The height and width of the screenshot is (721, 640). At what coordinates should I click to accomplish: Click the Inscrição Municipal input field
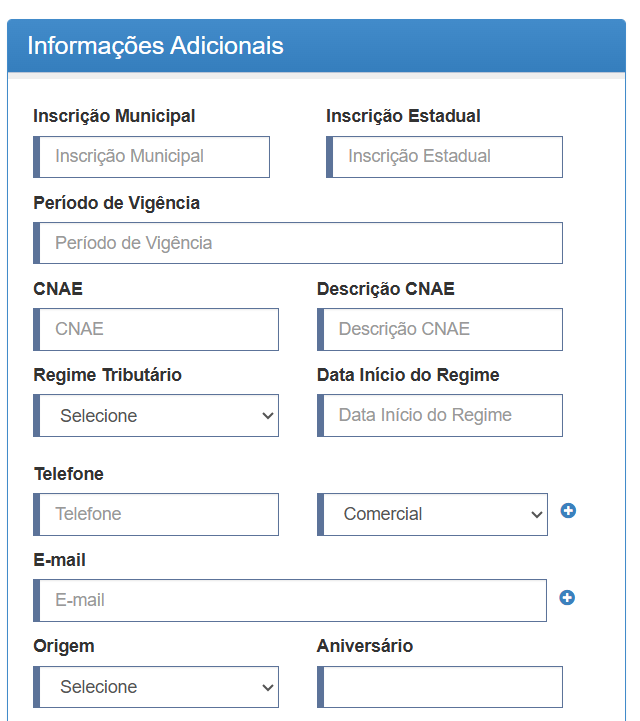(x=151, y=156)
